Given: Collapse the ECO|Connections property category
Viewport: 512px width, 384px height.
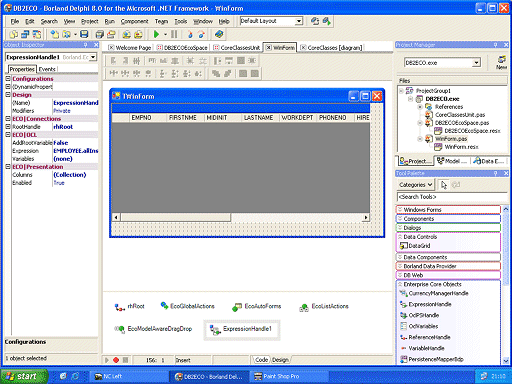Looking at the screenshot, I should coord(8,118).
